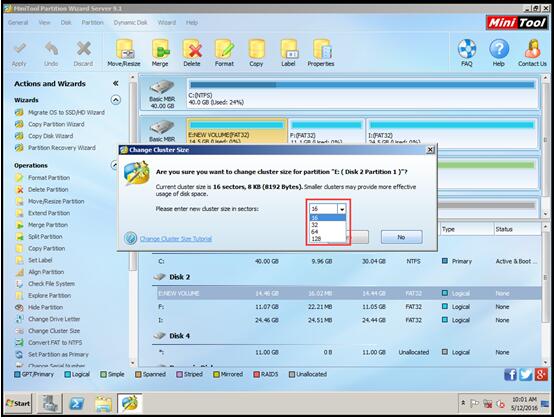Click the Contact Us icon
Viewport: 554px width, 419px height.
532,49
